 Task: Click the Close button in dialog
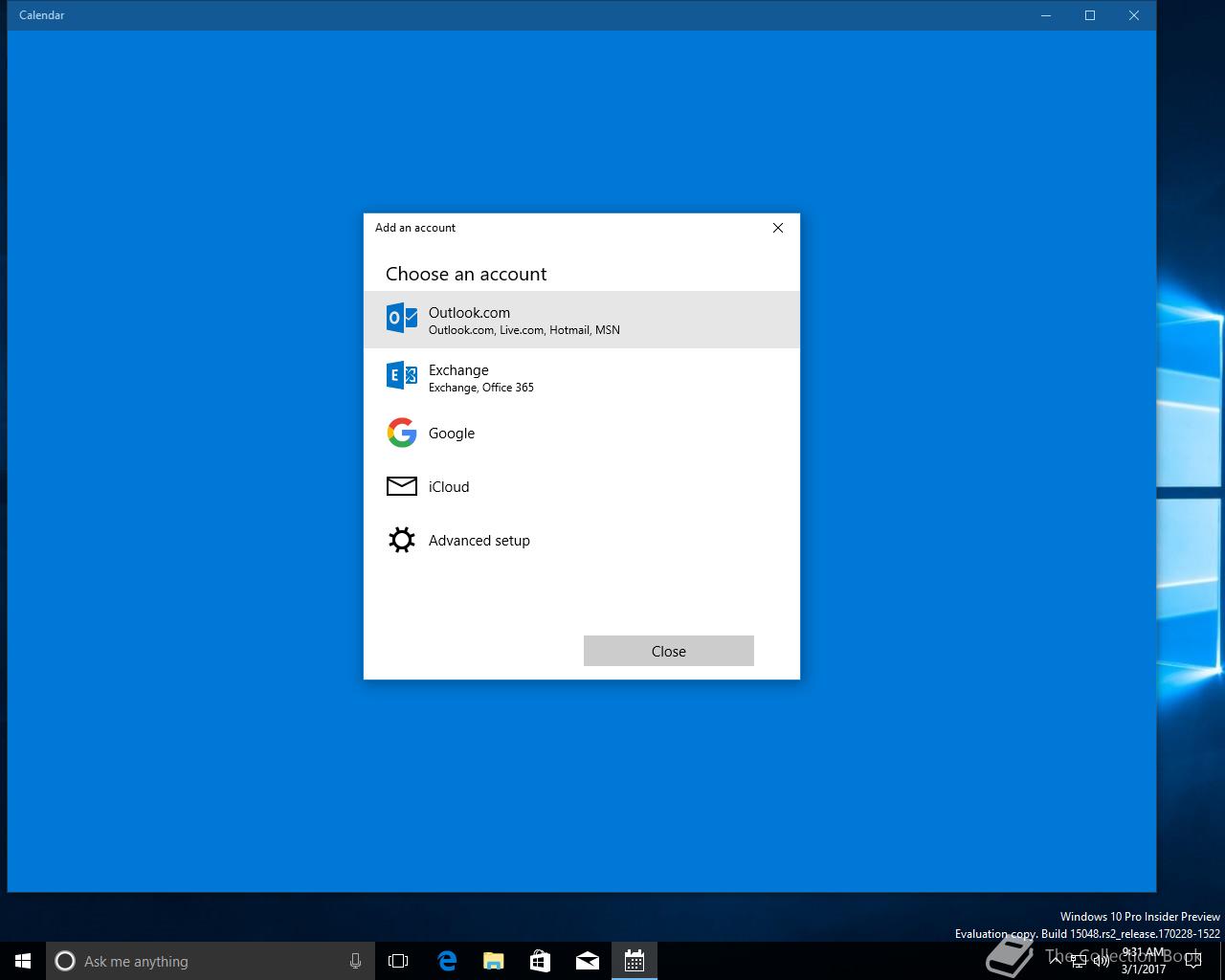pos(669,651)
